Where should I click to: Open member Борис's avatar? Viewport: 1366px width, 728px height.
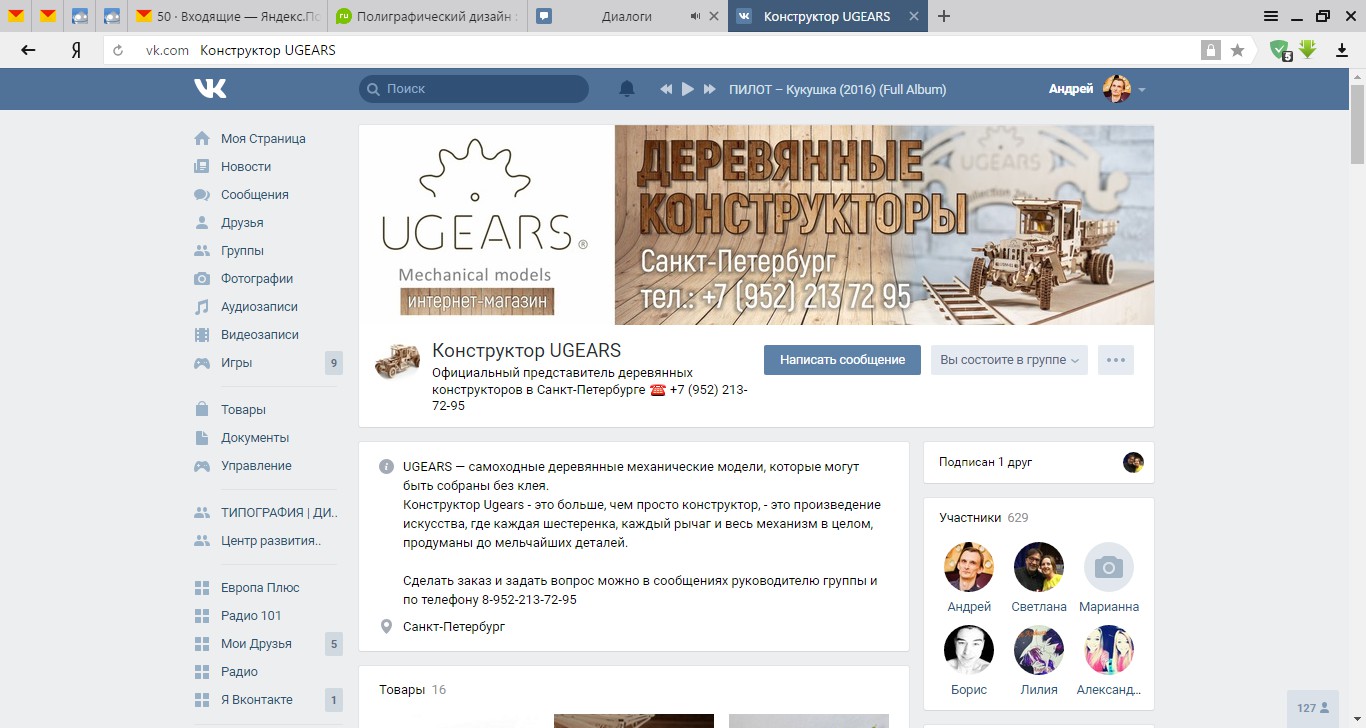click(x=969, y=650)
